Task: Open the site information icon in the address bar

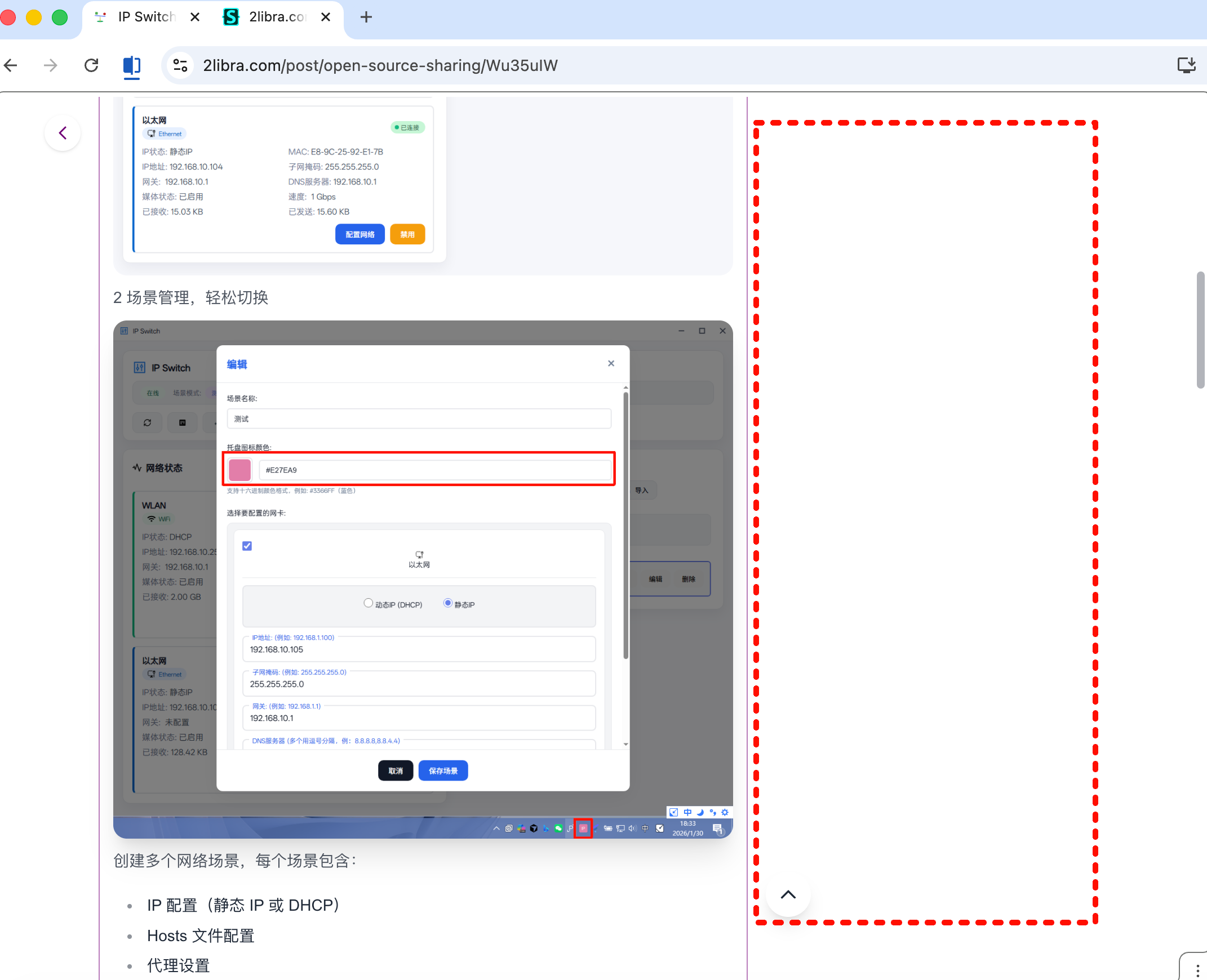Action: 180,65
